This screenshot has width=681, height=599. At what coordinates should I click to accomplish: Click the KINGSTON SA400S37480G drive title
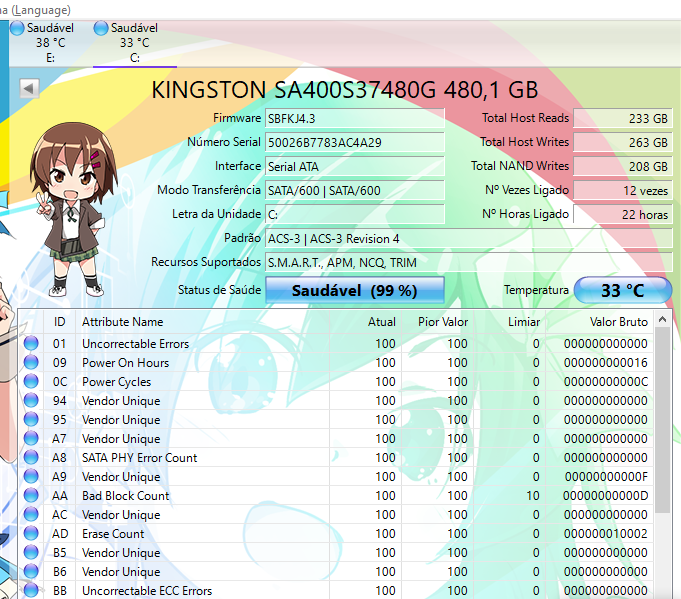pos(345,90)
